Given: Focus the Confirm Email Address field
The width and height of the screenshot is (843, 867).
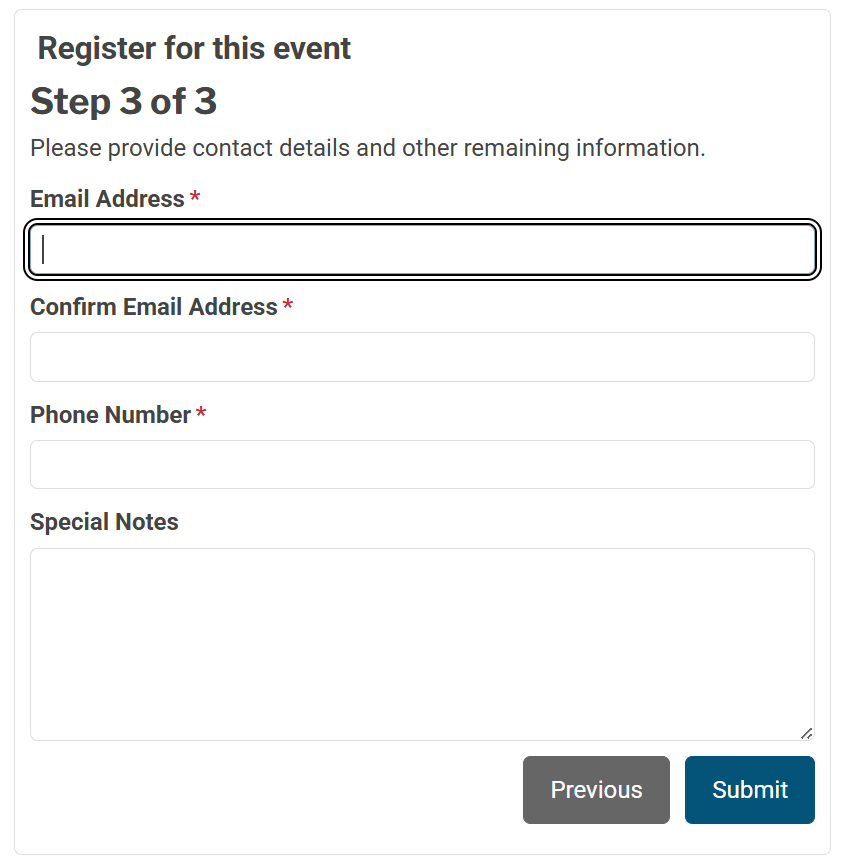Looking at the screenshot, I should click(422, 357).
